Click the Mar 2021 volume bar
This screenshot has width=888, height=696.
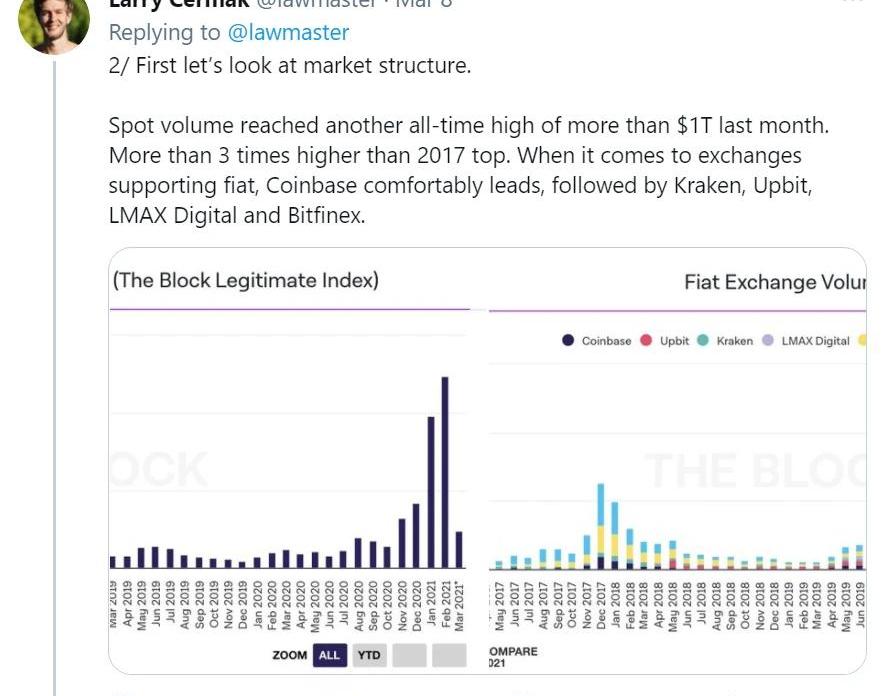pyautogui.click(x=459, y=549)
